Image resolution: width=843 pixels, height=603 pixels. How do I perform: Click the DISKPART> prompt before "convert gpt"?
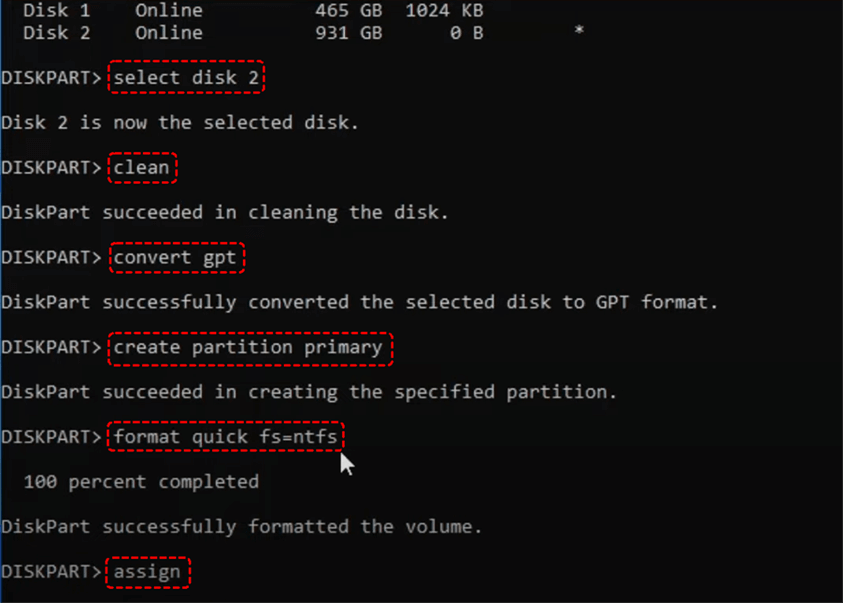[51, 257]
